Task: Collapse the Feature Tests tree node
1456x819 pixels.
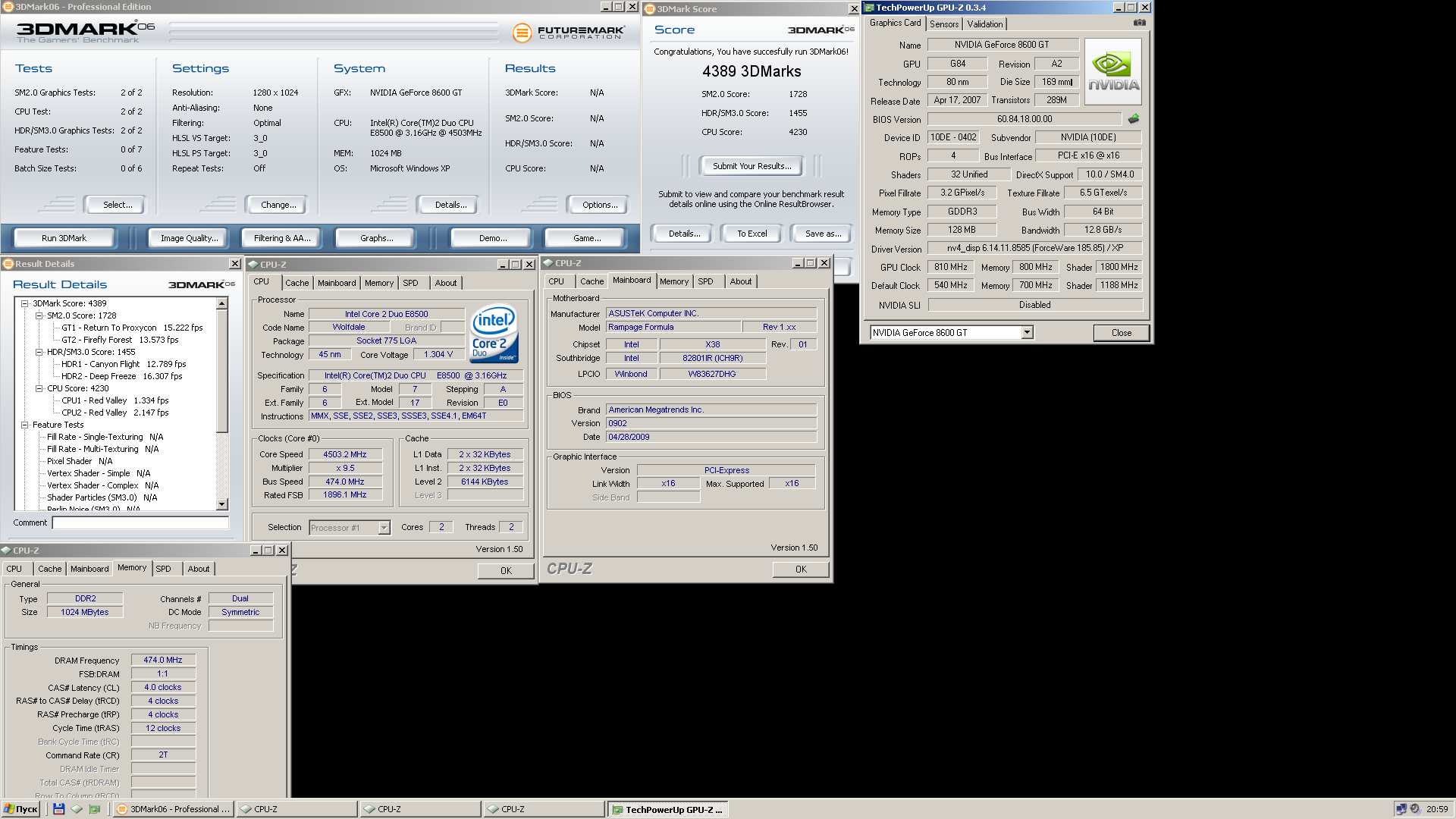Action: [x=24, y=425]
